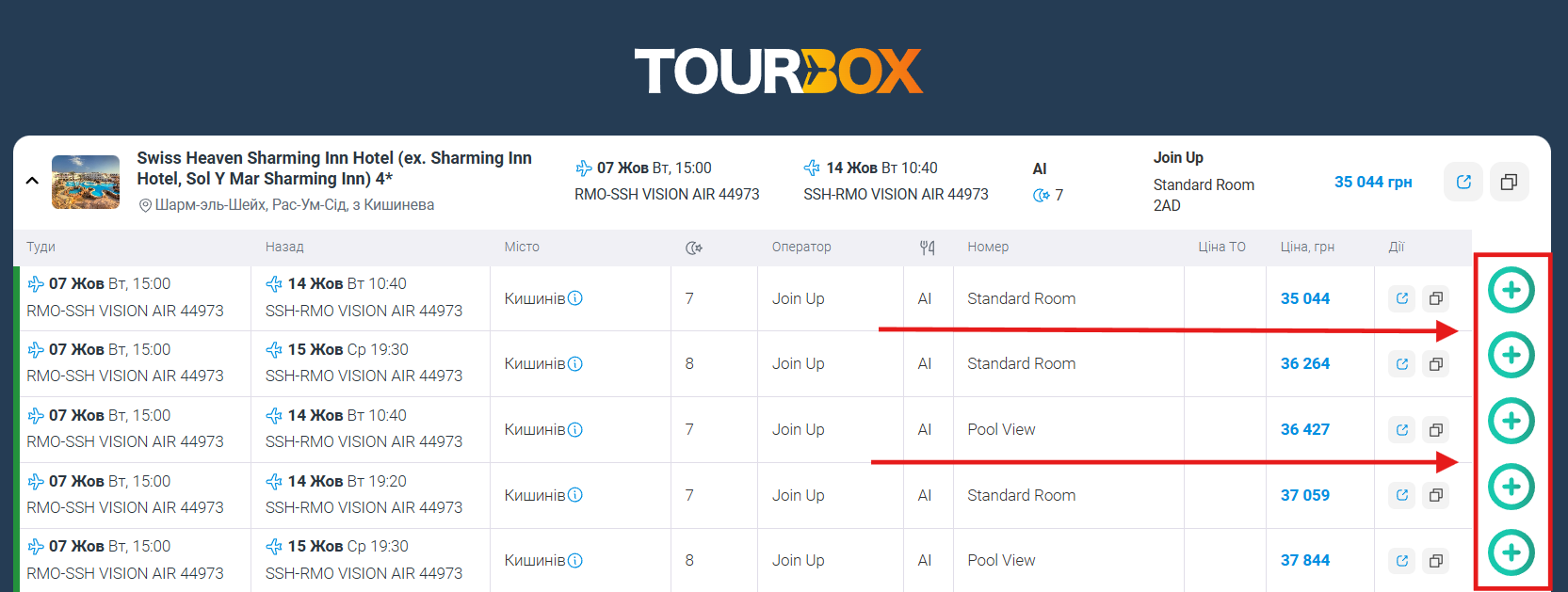The image size is (1568, 592).
Task: Open the 35 044 price link in the table
Action: [1304, 298]
